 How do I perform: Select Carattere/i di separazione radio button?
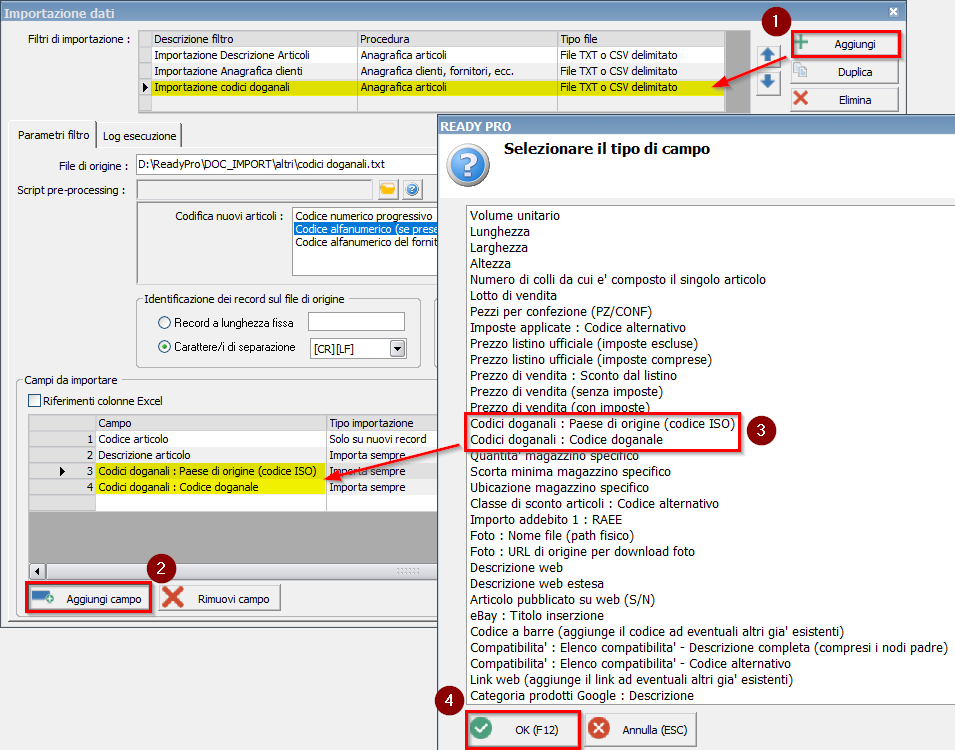pyautogui.click(x=165, y=347)
